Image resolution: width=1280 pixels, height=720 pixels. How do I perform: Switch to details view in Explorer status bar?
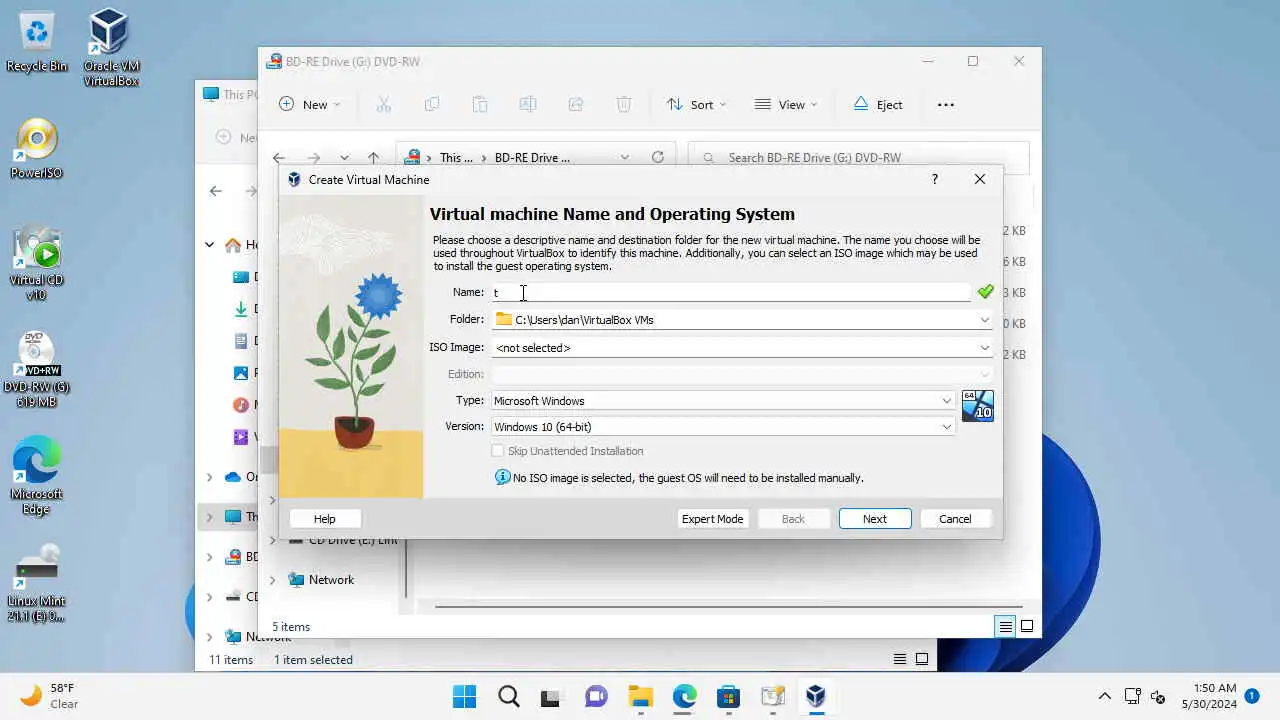coord(1005,627)
